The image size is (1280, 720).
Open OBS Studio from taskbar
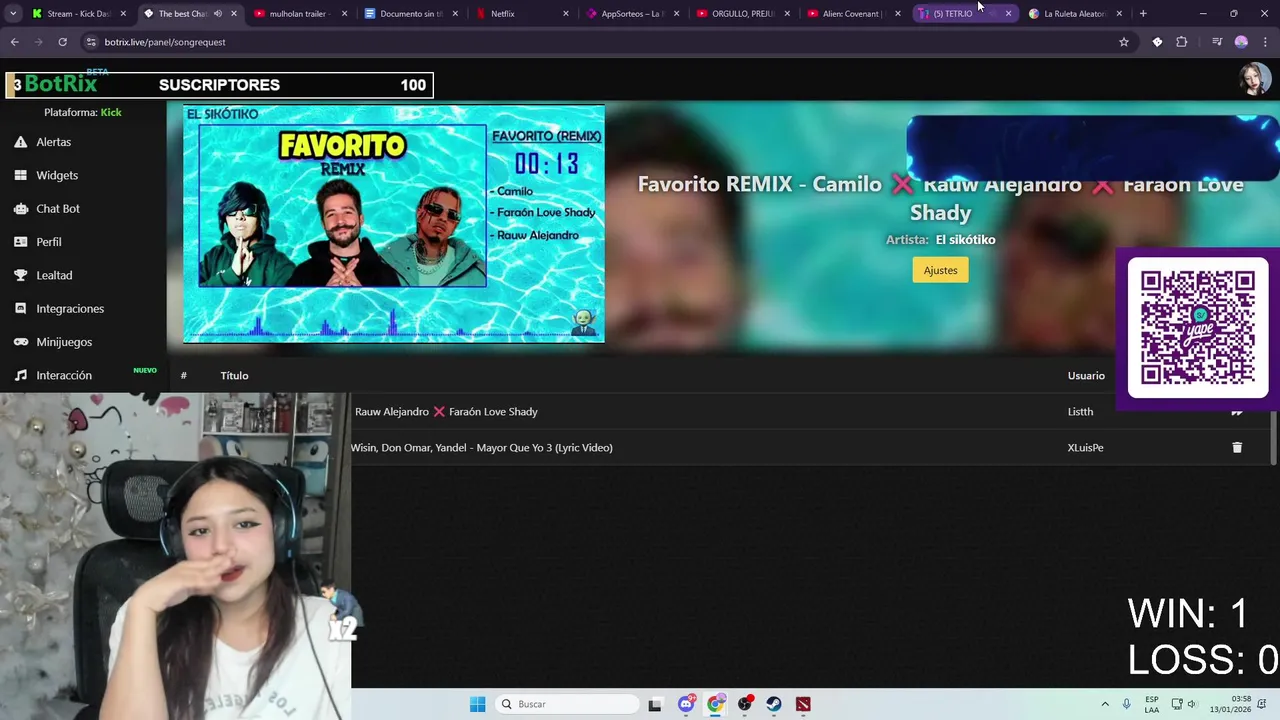pos(745,704)
